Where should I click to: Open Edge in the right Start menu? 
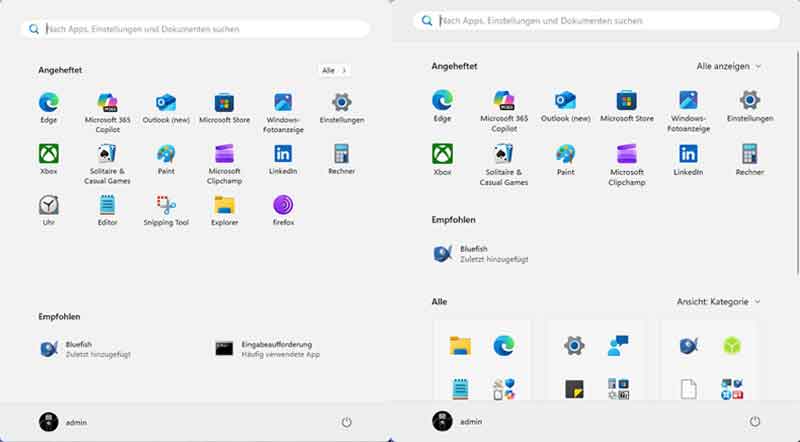442,107
